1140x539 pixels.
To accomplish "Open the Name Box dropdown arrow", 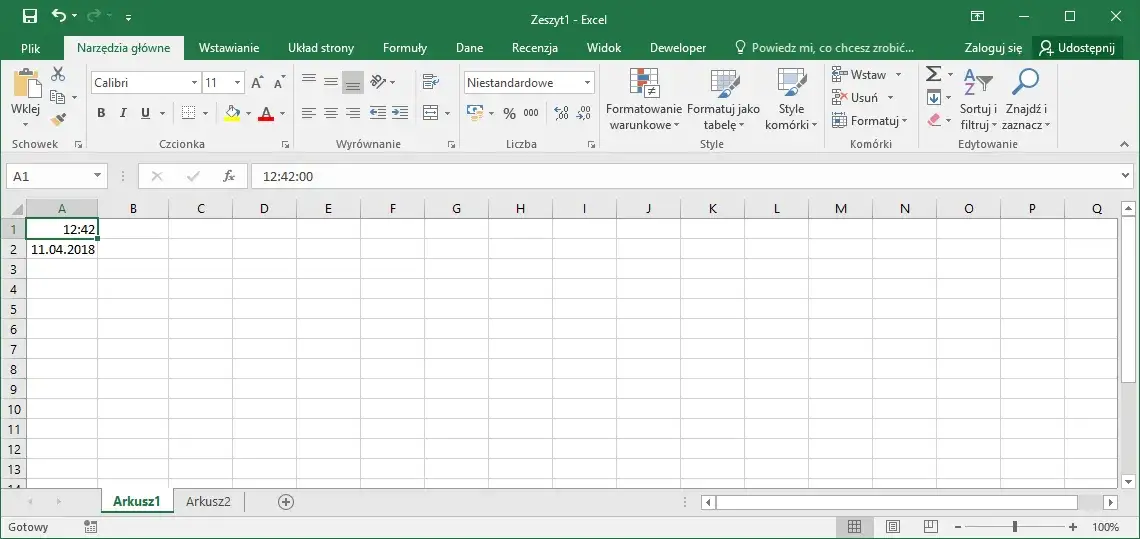I will click(x=97, y=176).
